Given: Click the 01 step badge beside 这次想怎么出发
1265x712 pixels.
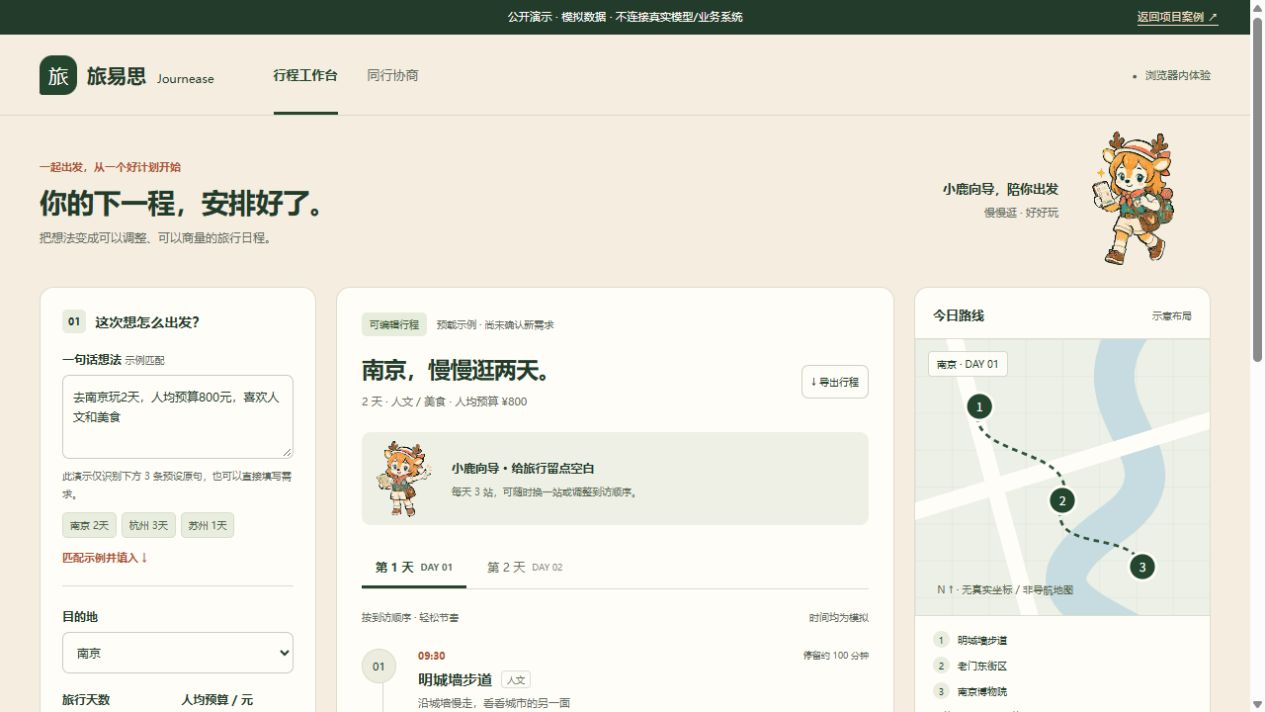Looking at the screenshot, I should 74,322.
